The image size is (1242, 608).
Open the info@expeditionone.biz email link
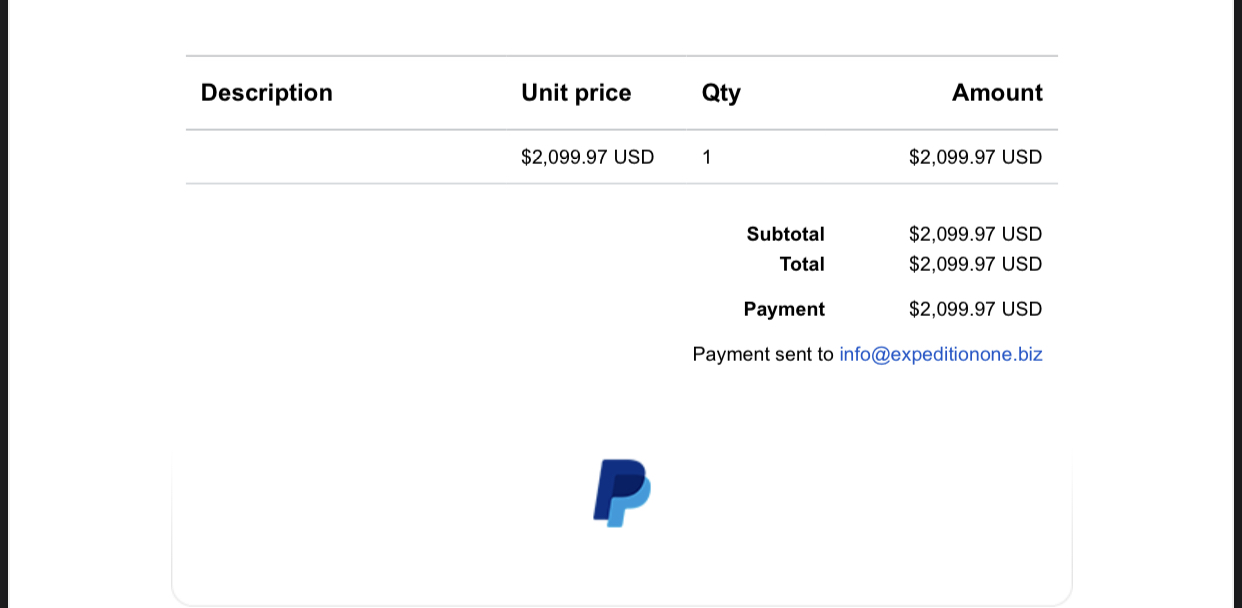point(941,354)
